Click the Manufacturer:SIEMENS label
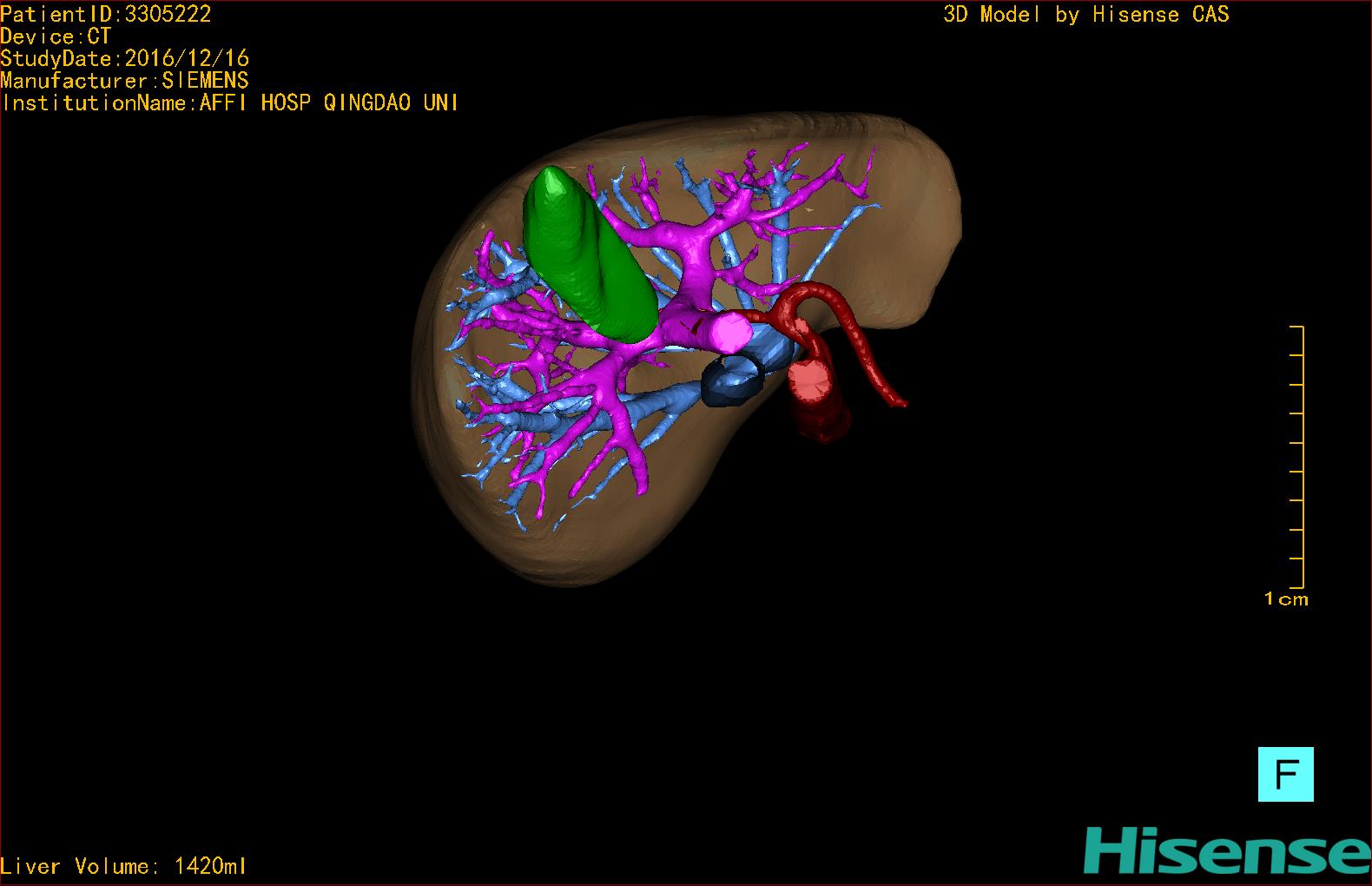 point(125,81)
